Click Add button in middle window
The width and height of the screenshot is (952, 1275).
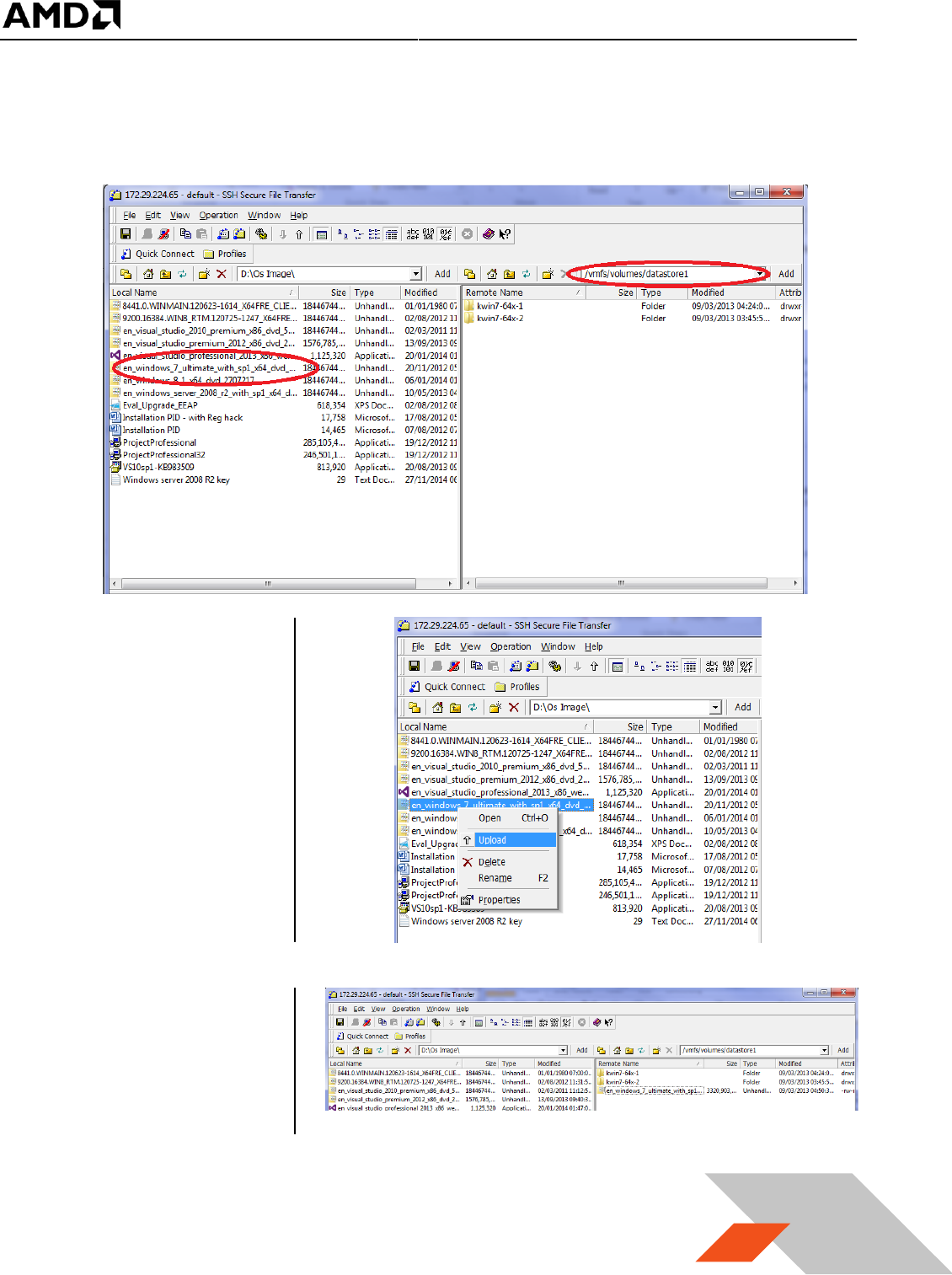pos(743,707)
